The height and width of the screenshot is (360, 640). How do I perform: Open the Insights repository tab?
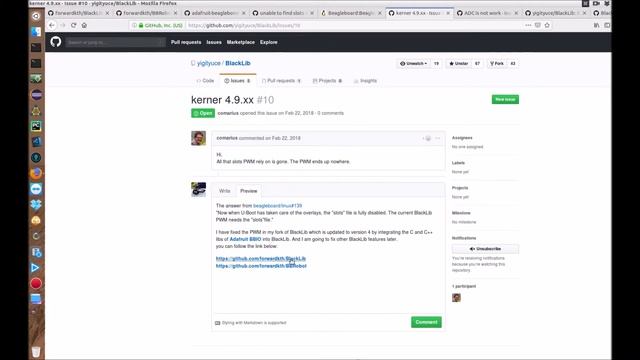pyautogui.click(x=365, y=81)
